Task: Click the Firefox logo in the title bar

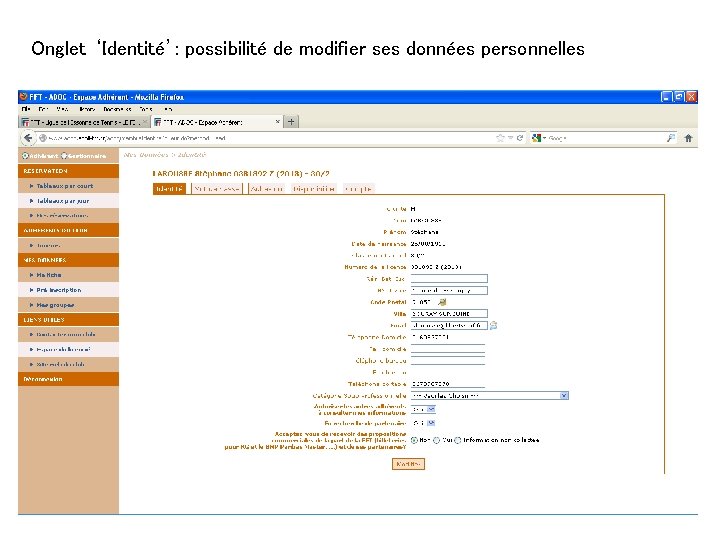Action: (23, 97)
